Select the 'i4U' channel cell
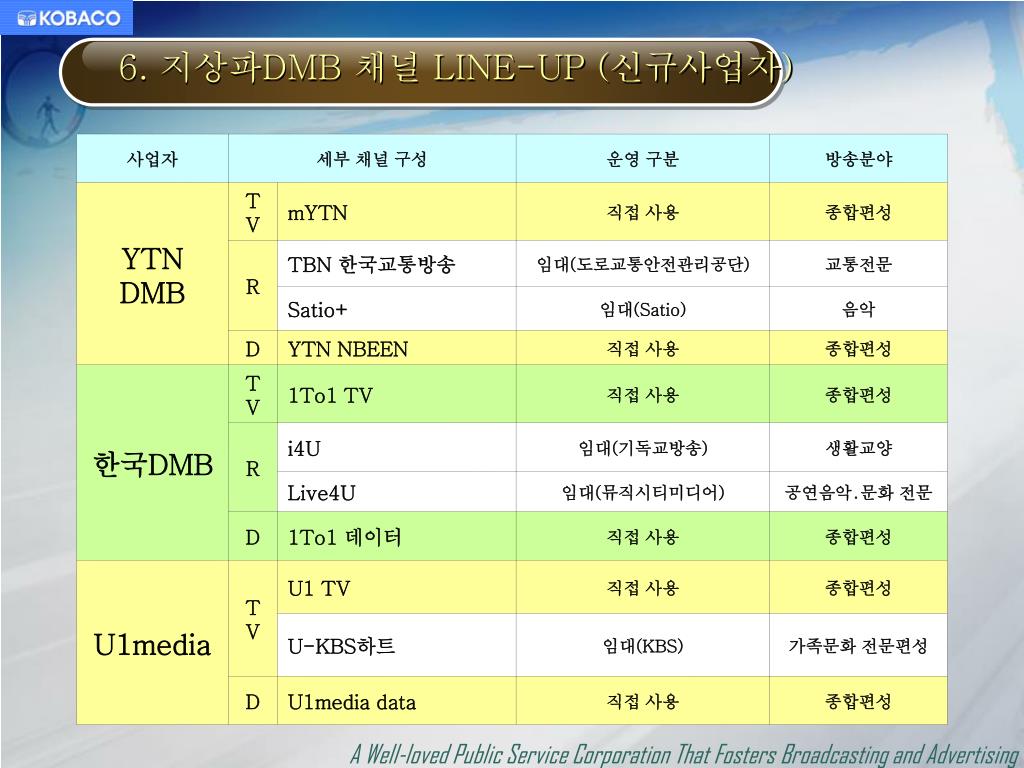The width and height of the screenshot is (1024, 768). 396,447
